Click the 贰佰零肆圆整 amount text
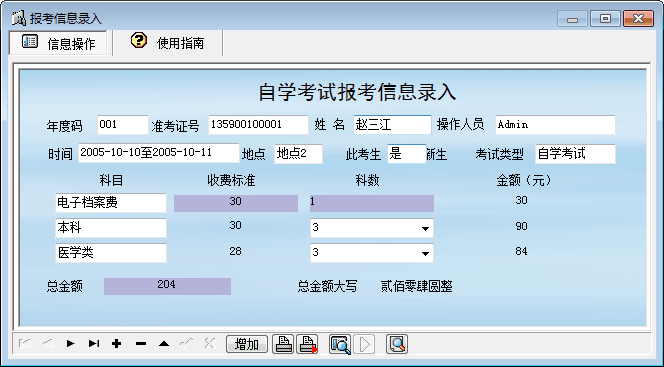This screenshot has width=664, height=367. click(417, 287)
